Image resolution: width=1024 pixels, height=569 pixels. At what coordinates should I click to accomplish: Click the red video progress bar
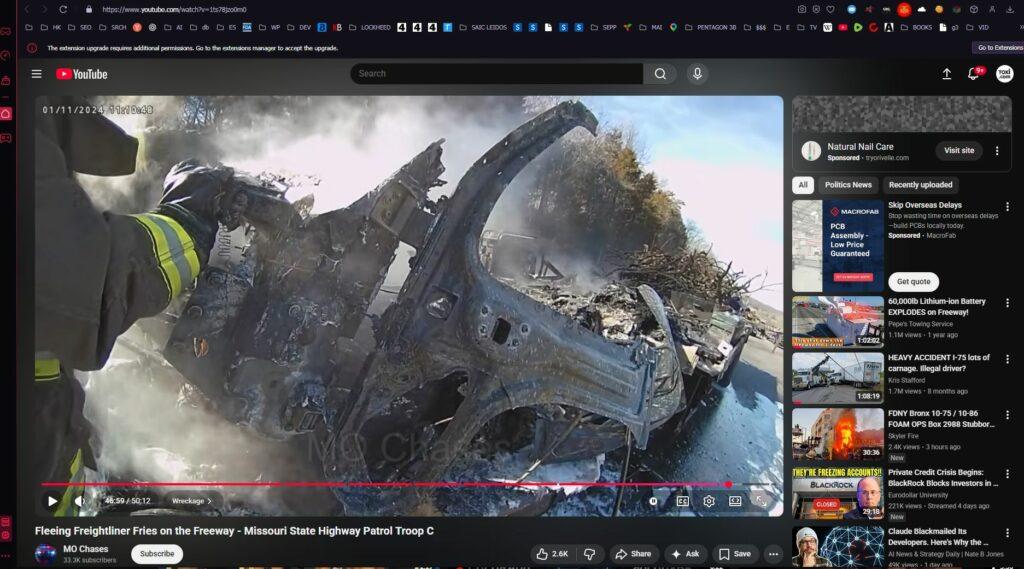point(400,485)
